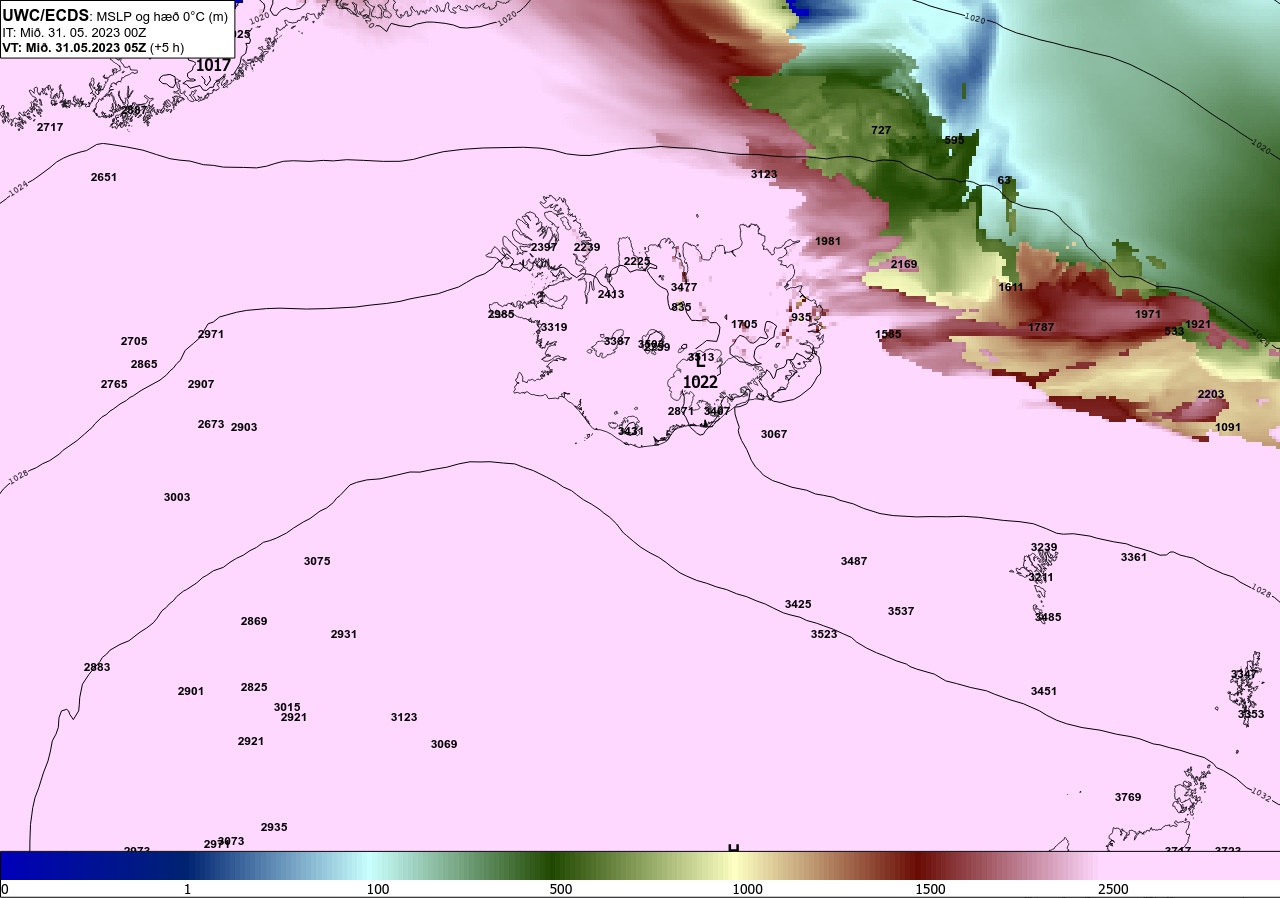Click the 2865 value

pos(144,364)
